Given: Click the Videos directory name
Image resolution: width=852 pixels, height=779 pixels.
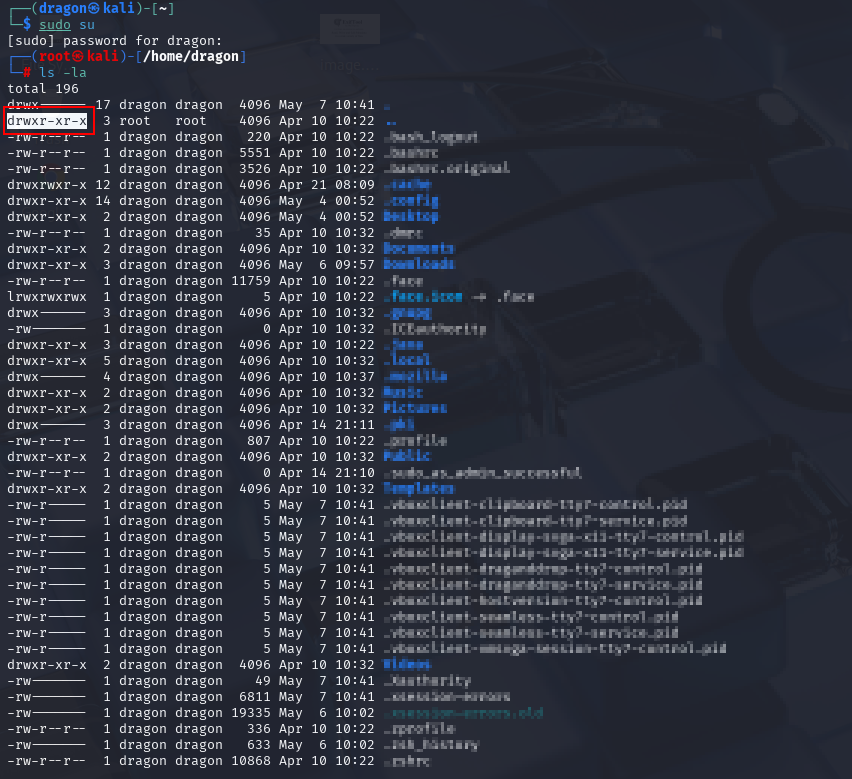Looking at the screenshot, I should pos(407,664).
